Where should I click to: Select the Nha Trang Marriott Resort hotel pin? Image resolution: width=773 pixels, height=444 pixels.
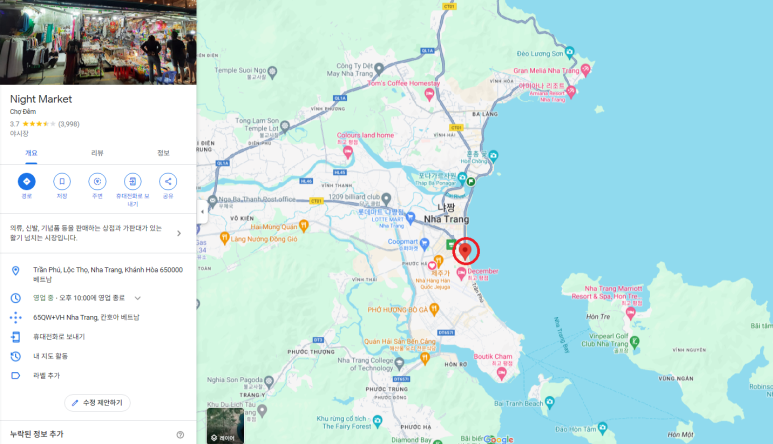[631, 312]
